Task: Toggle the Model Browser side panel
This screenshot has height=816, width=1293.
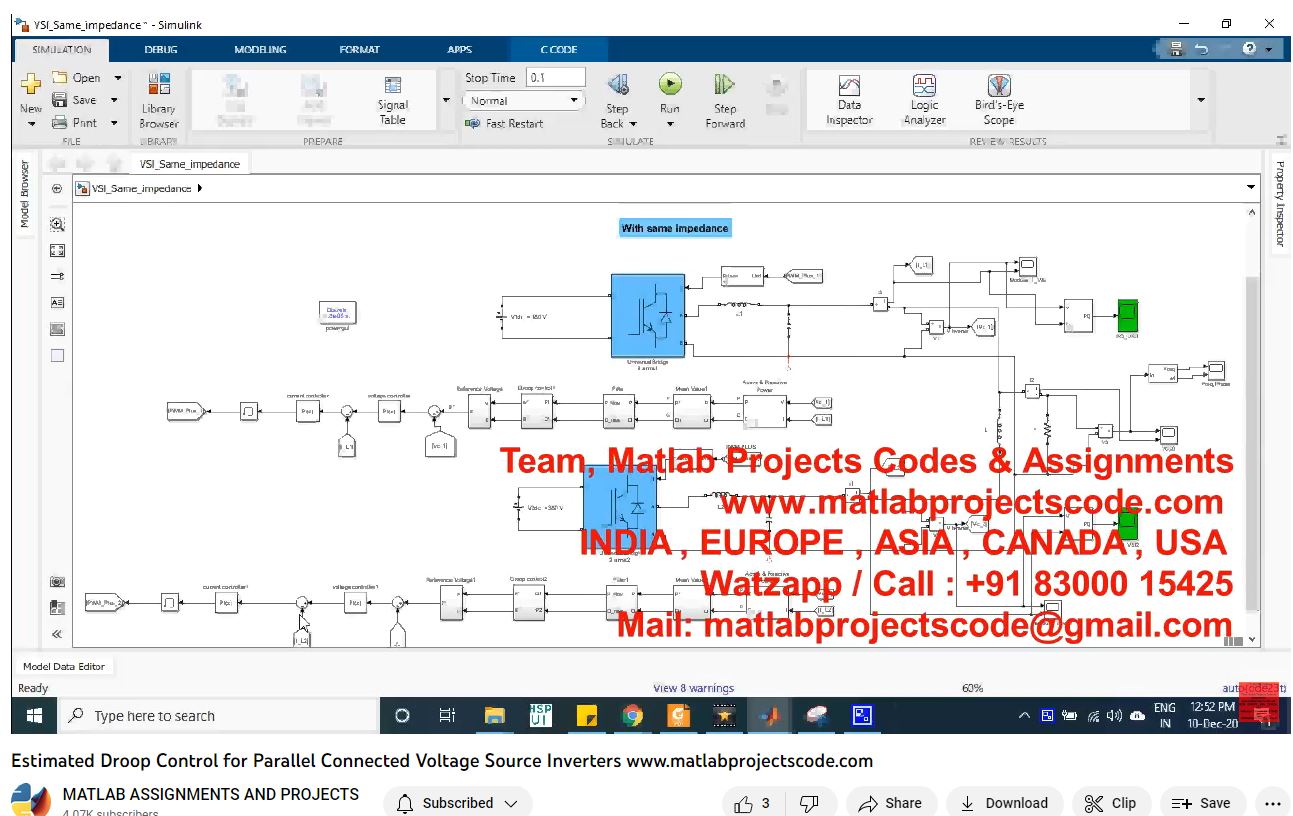Action: coord(25,194)
